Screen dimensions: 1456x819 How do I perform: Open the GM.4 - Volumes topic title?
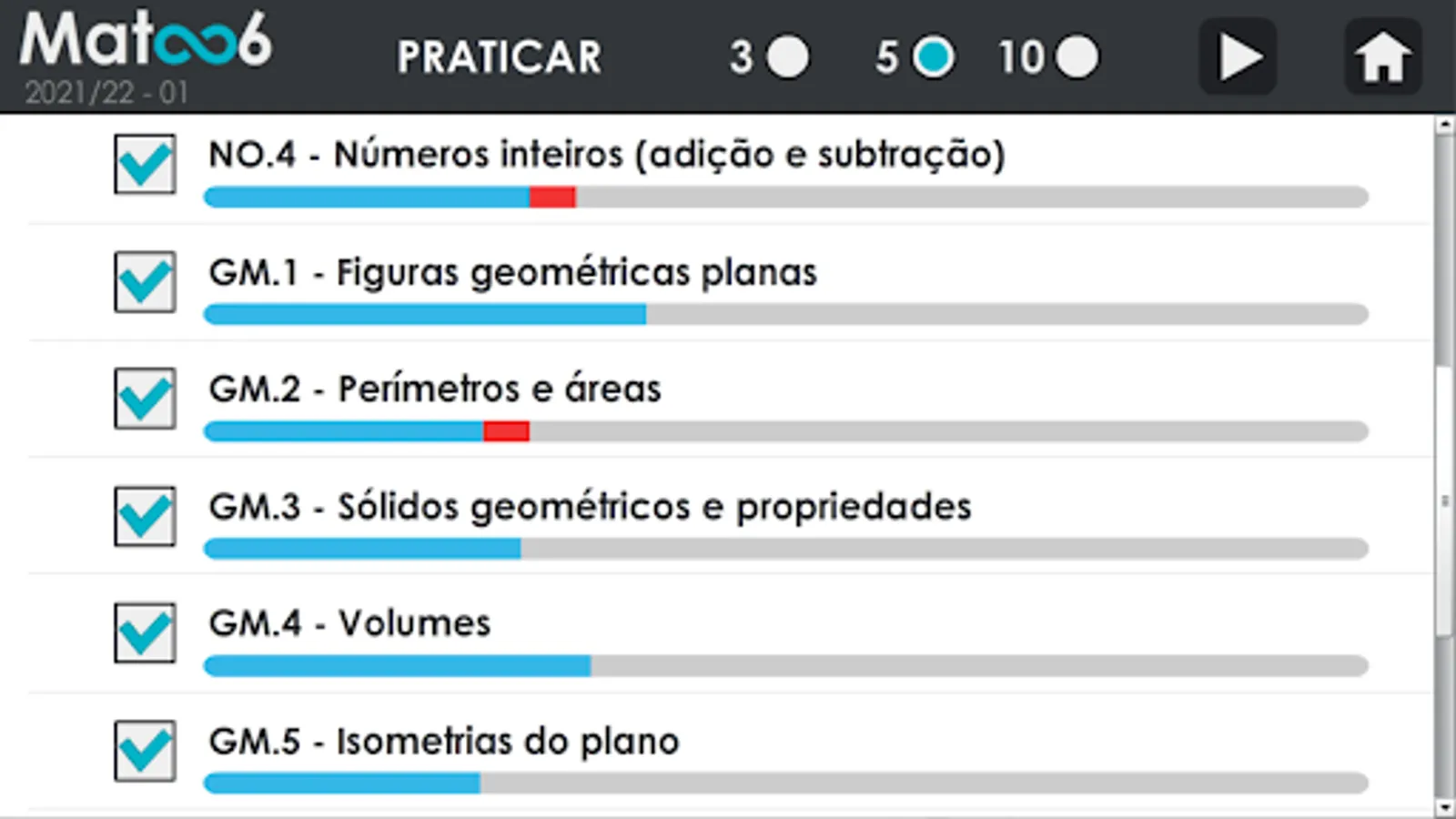pyautogui.click(x=349, y=623)
